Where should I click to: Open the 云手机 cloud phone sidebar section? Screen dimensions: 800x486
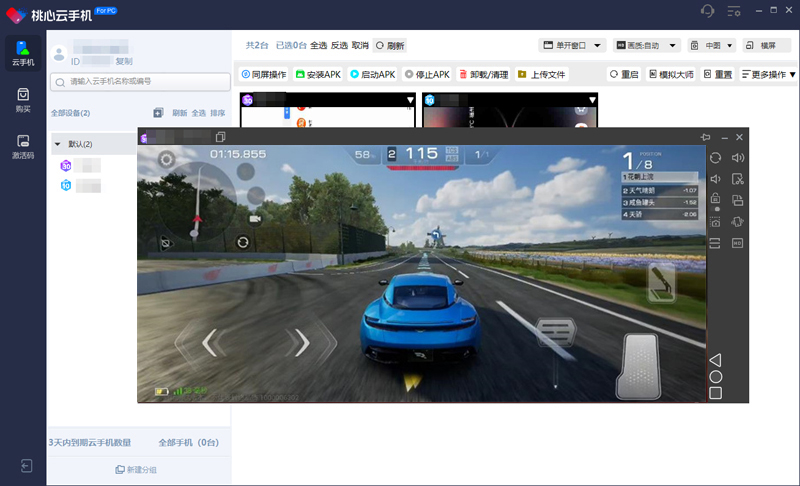(23, 53)
